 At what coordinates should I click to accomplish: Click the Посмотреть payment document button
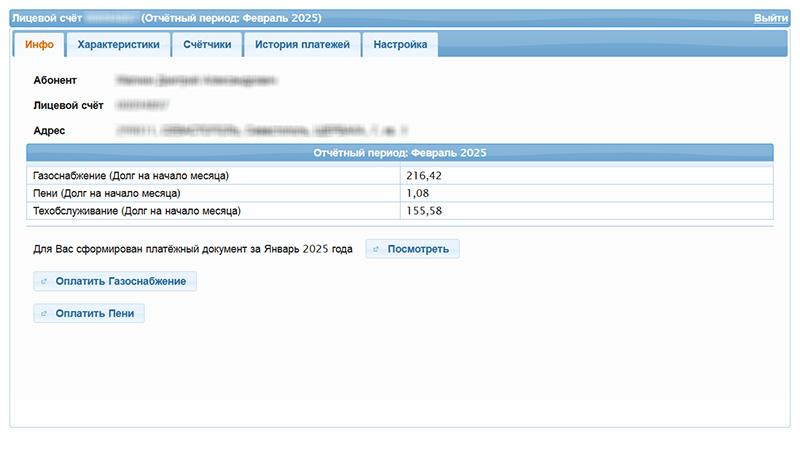click(412, 249)
